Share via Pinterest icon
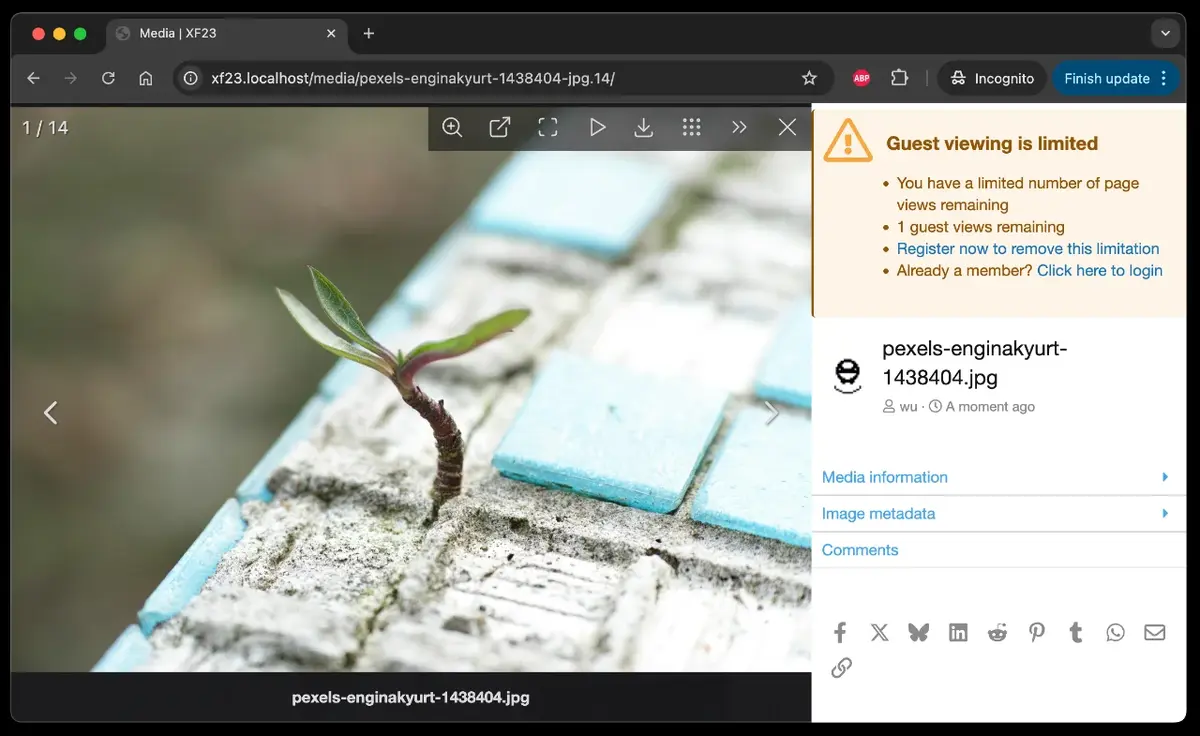Viewport: 1200px width, 736px height. 1037,632
